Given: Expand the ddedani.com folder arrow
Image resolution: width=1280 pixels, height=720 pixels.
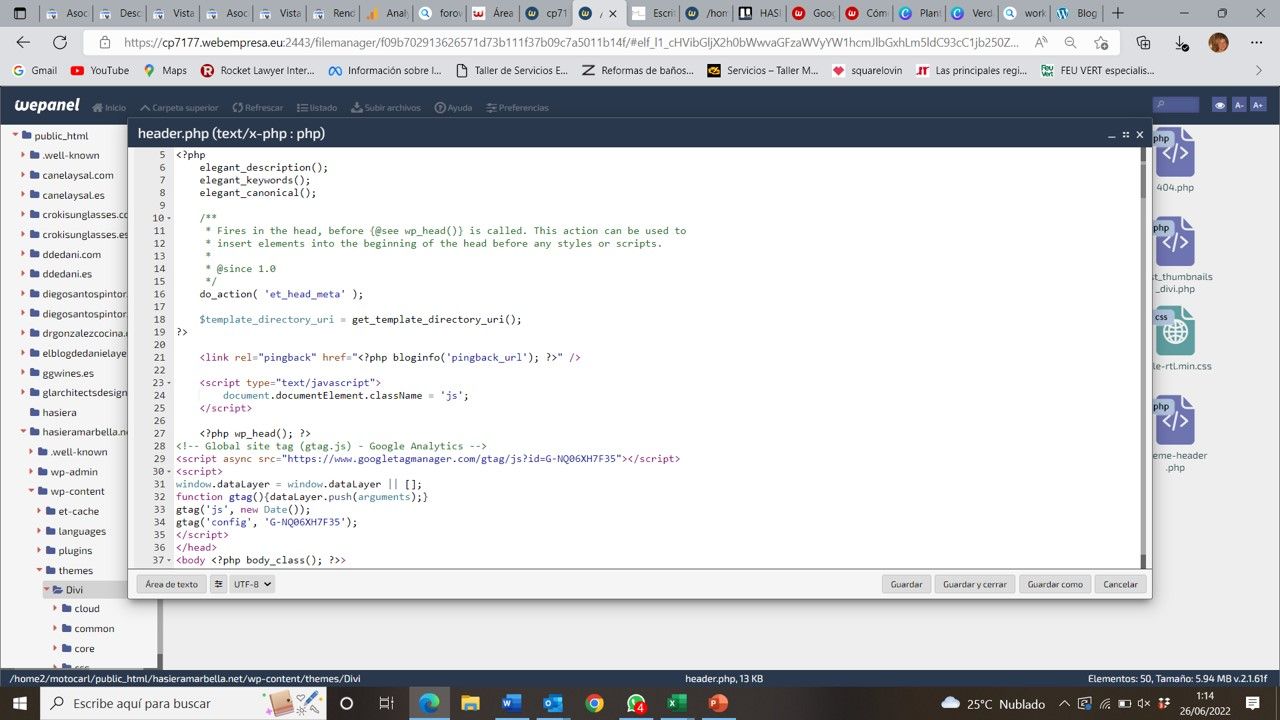Looking at the screenshot, I should pyautogui.click(x=24, y=254).
